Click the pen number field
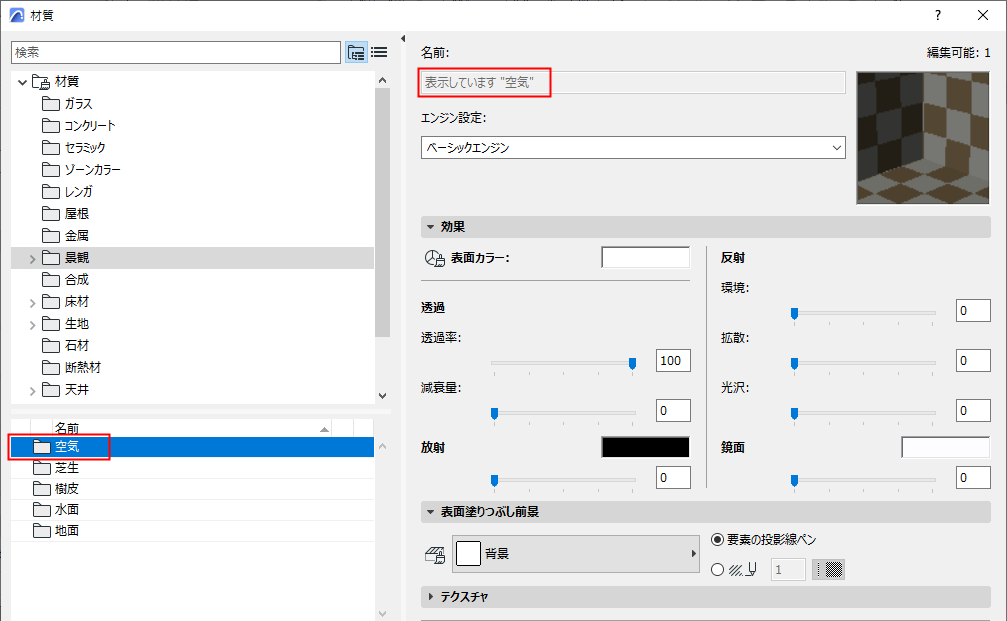This screenshot has width=1007, height=621. tap(788, 570)
